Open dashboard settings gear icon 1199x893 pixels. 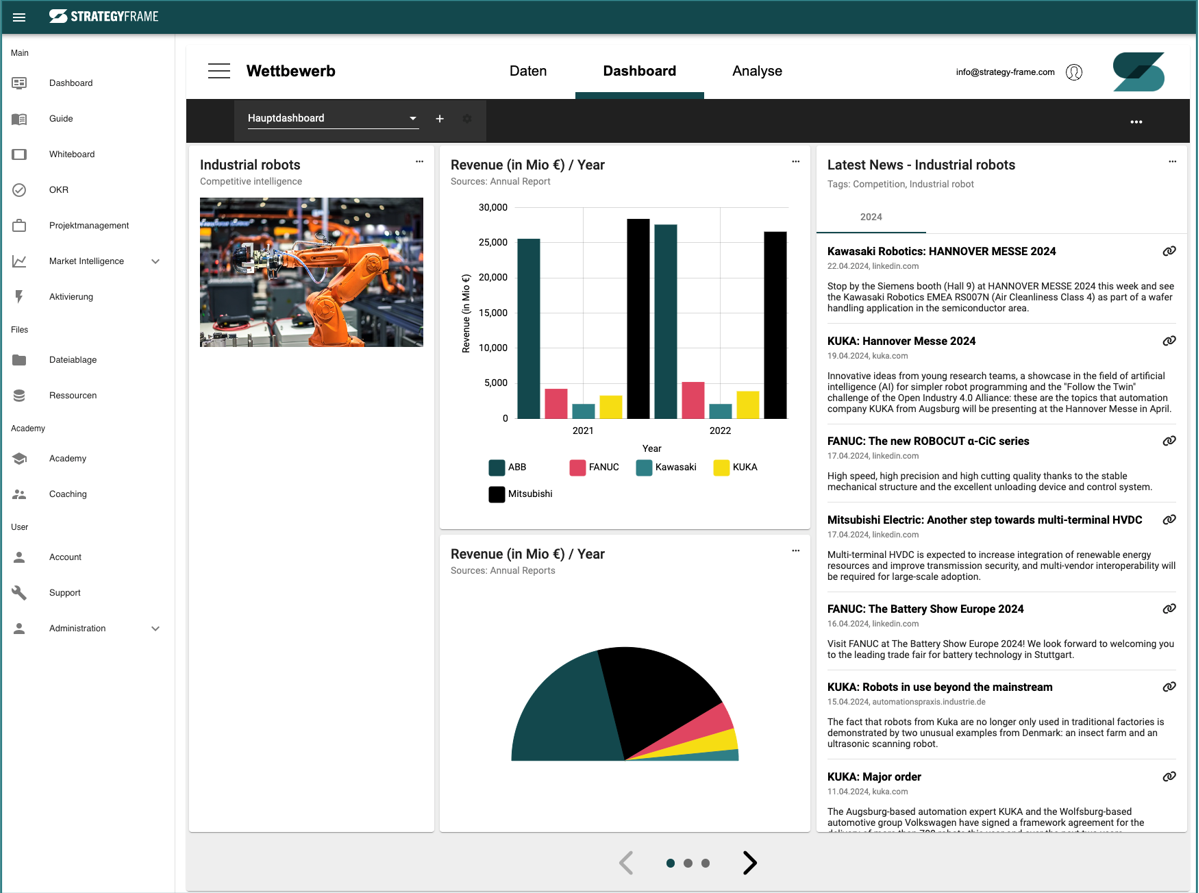pos(467,119)
